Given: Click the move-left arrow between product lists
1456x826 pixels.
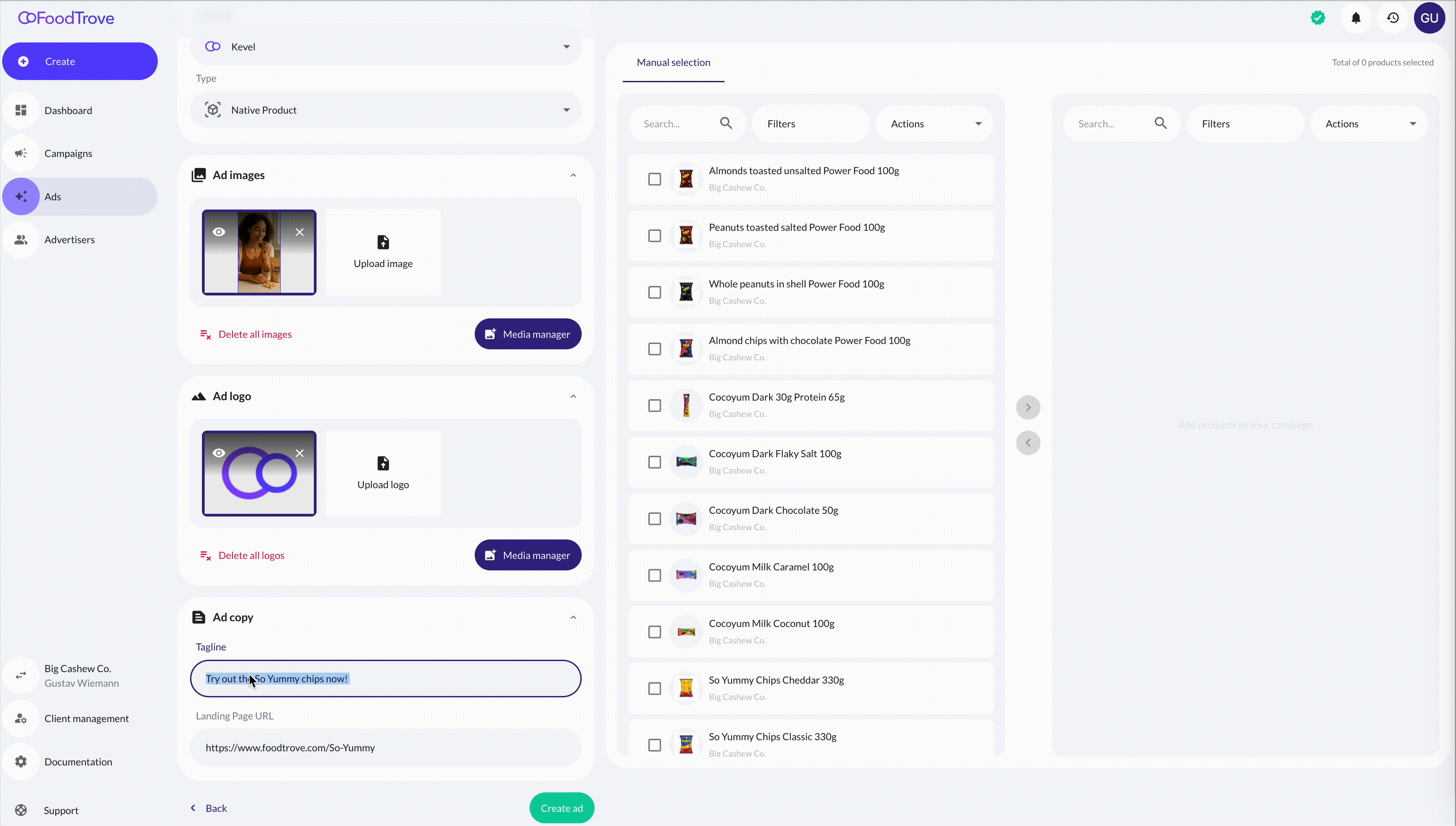Looking at the screenshot, I should (1028, 443).
